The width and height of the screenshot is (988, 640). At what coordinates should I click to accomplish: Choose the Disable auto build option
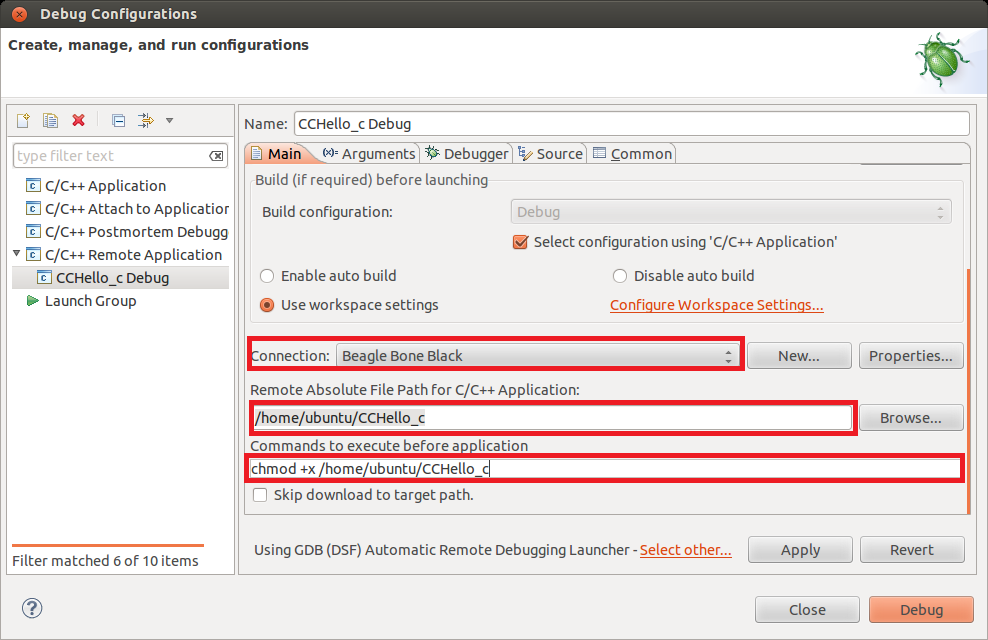click(x=620, y=276)
